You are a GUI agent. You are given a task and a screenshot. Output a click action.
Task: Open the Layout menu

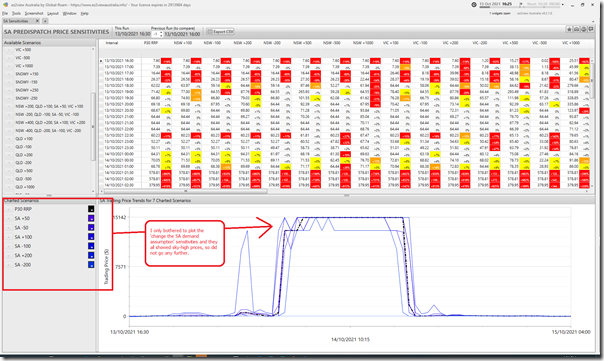tap(53, 13)
